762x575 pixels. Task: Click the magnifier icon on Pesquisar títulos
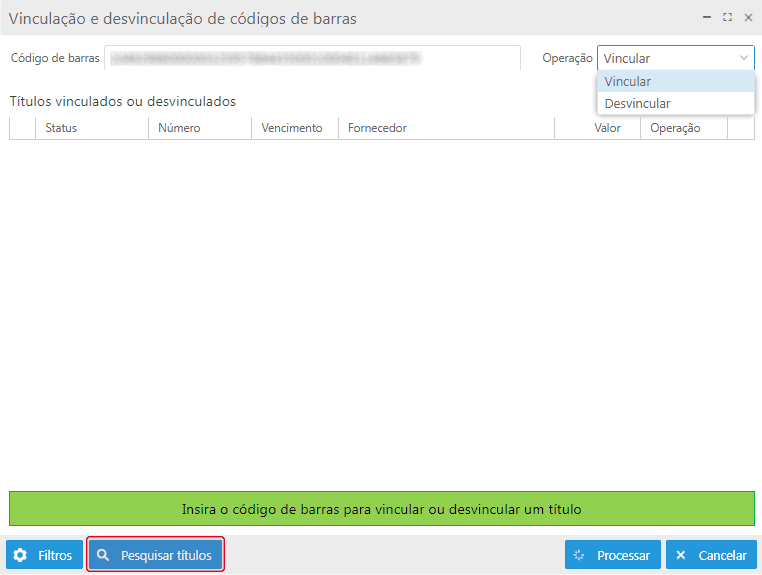103,555
